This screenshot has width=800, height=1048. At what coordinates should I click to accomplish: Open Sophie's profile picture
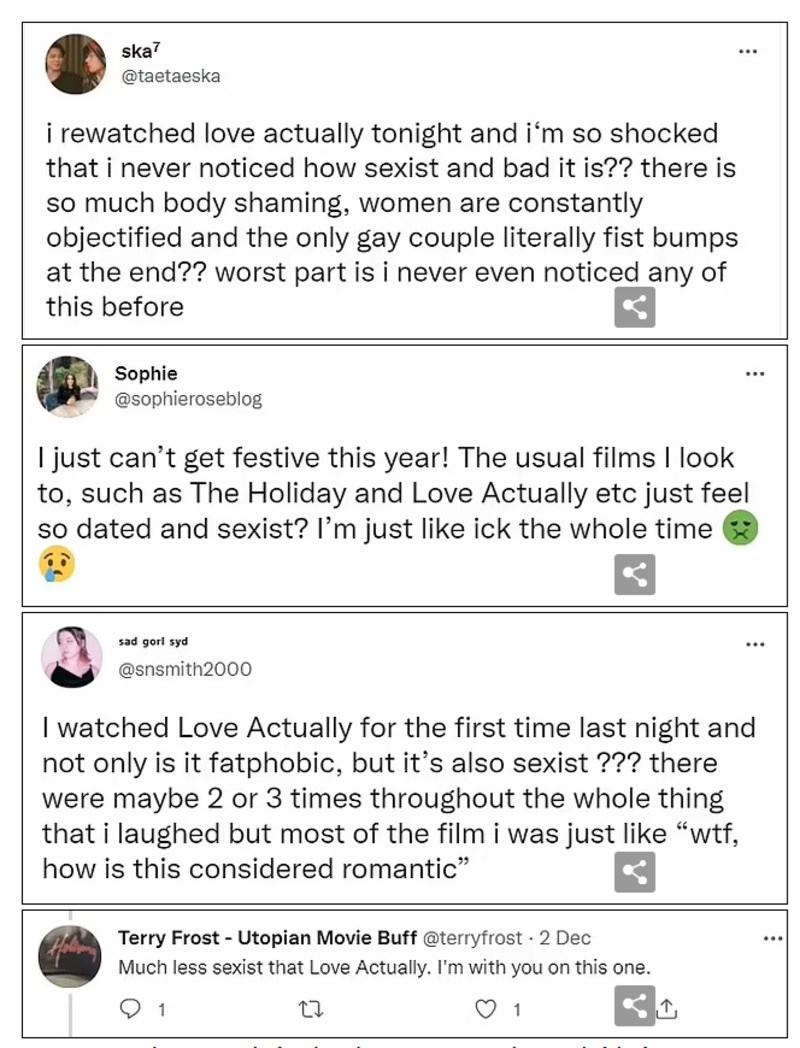[68, 386]
